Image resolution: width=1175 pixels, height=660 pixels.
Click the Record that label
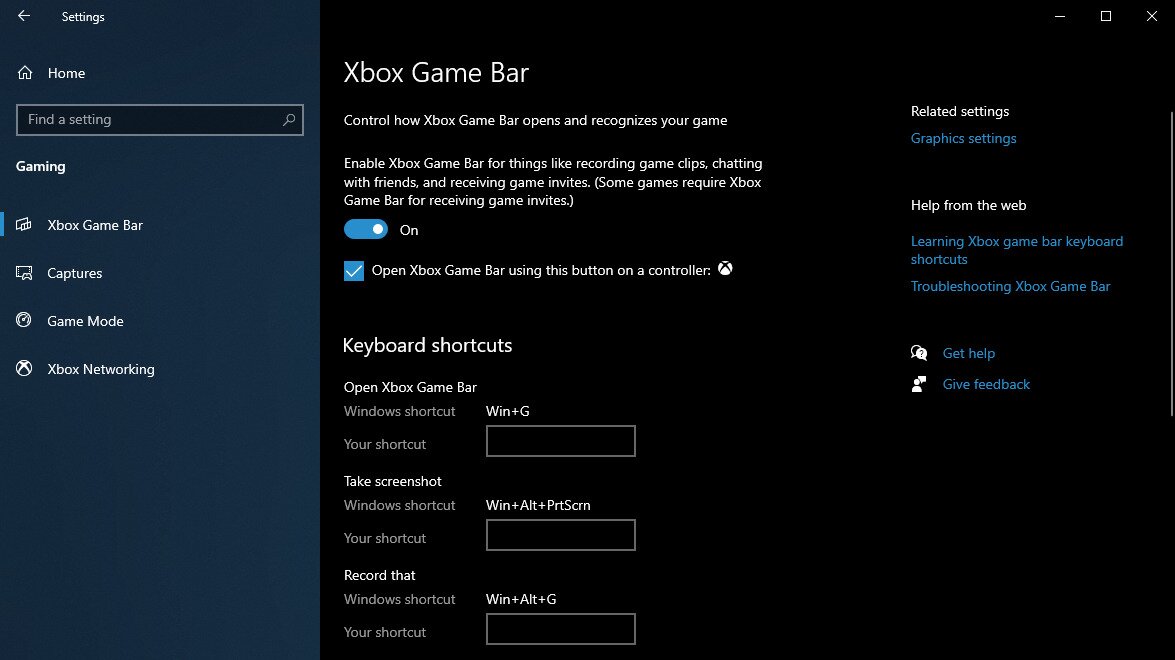tap(379, 575)
